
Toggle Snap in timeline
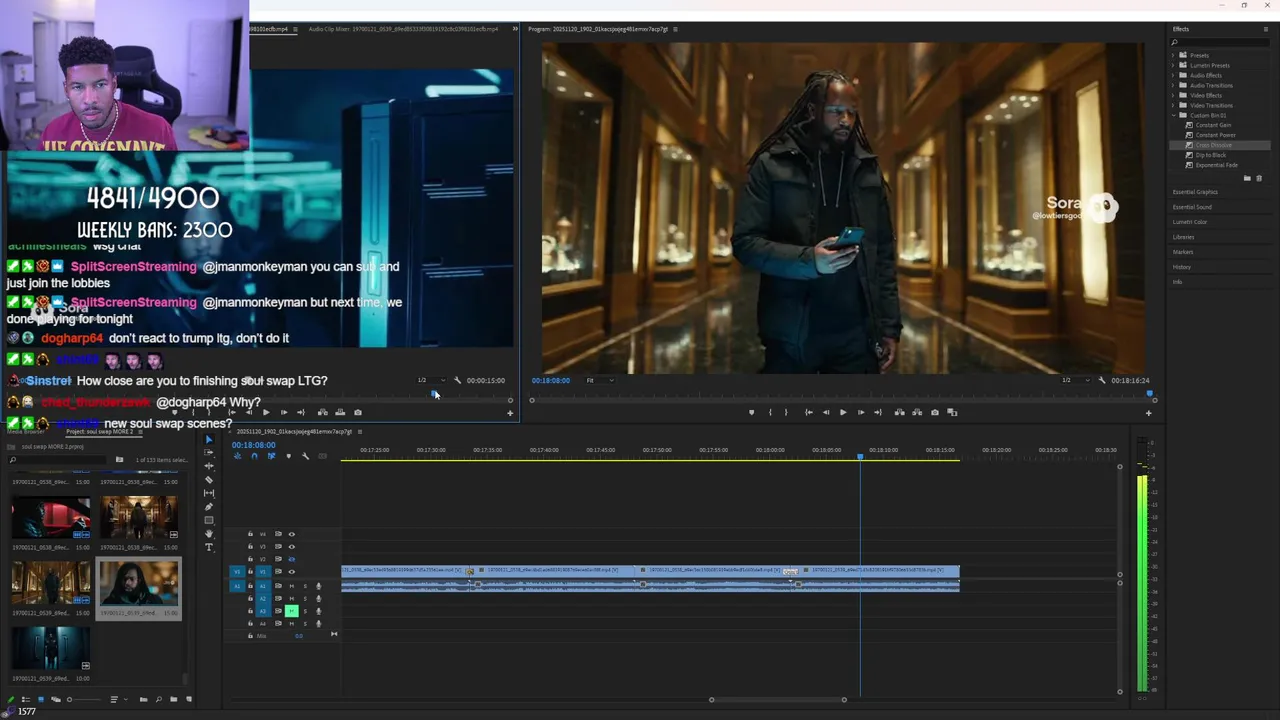(255, 456)
